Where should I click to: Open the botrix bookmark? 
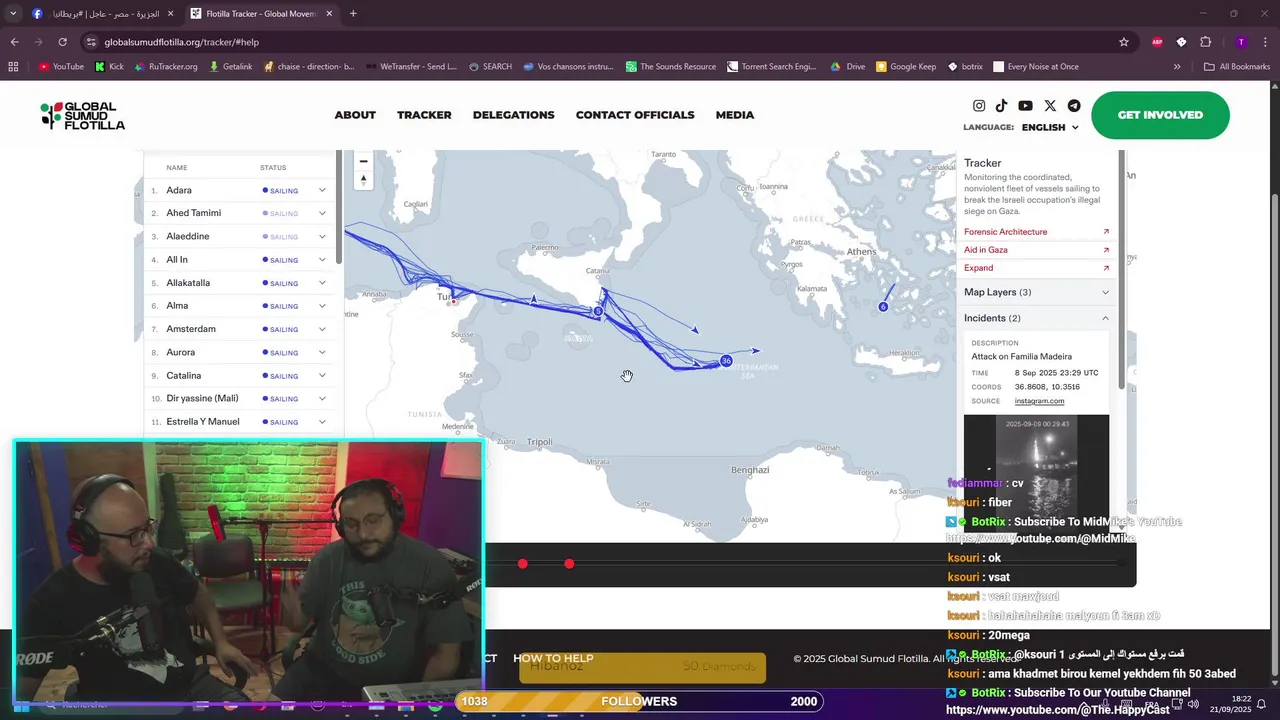(965, 67)
